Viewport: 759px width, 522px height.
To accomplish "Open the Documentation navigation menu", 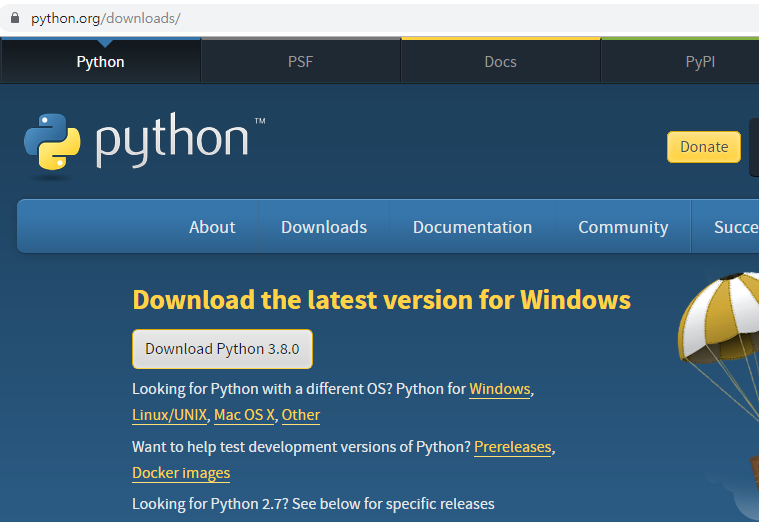I will (472, 227).
